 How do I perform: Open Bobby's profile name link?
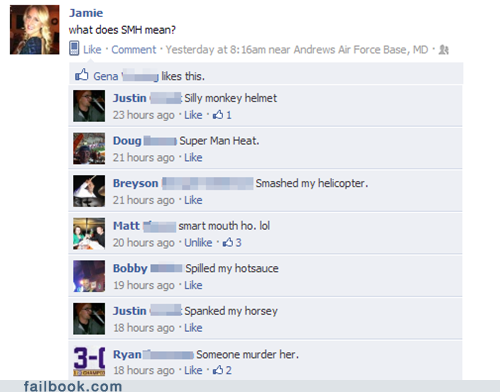tap(130, 268)
